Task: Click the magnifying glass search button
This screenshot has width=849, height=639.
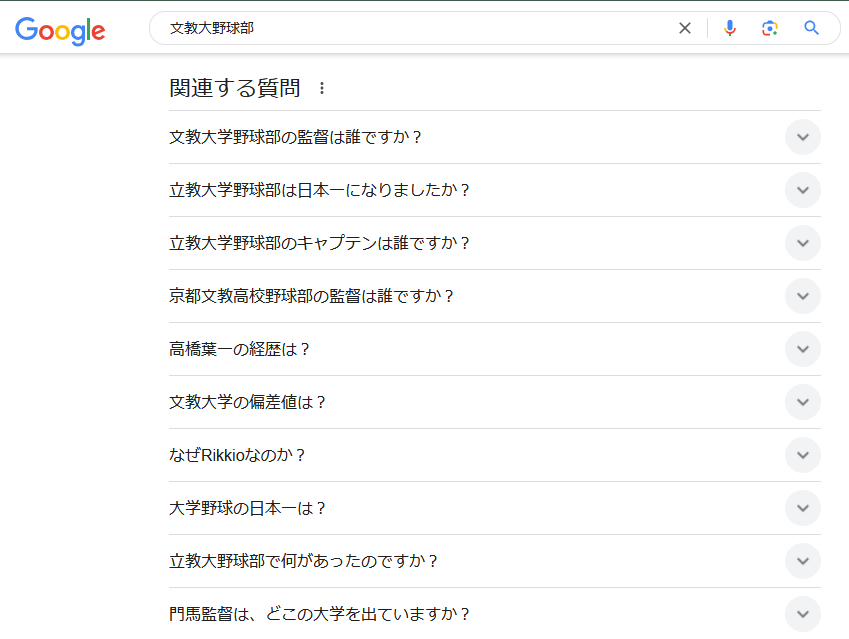Action: click(x=811, y=28)
